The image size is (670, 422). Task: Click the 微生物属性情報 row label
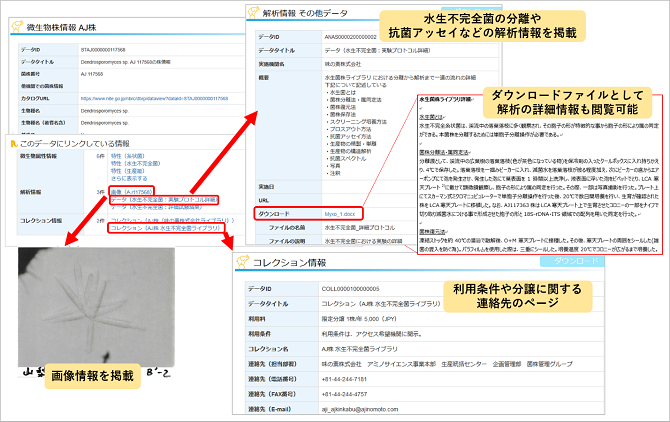[x=38, y=156]
